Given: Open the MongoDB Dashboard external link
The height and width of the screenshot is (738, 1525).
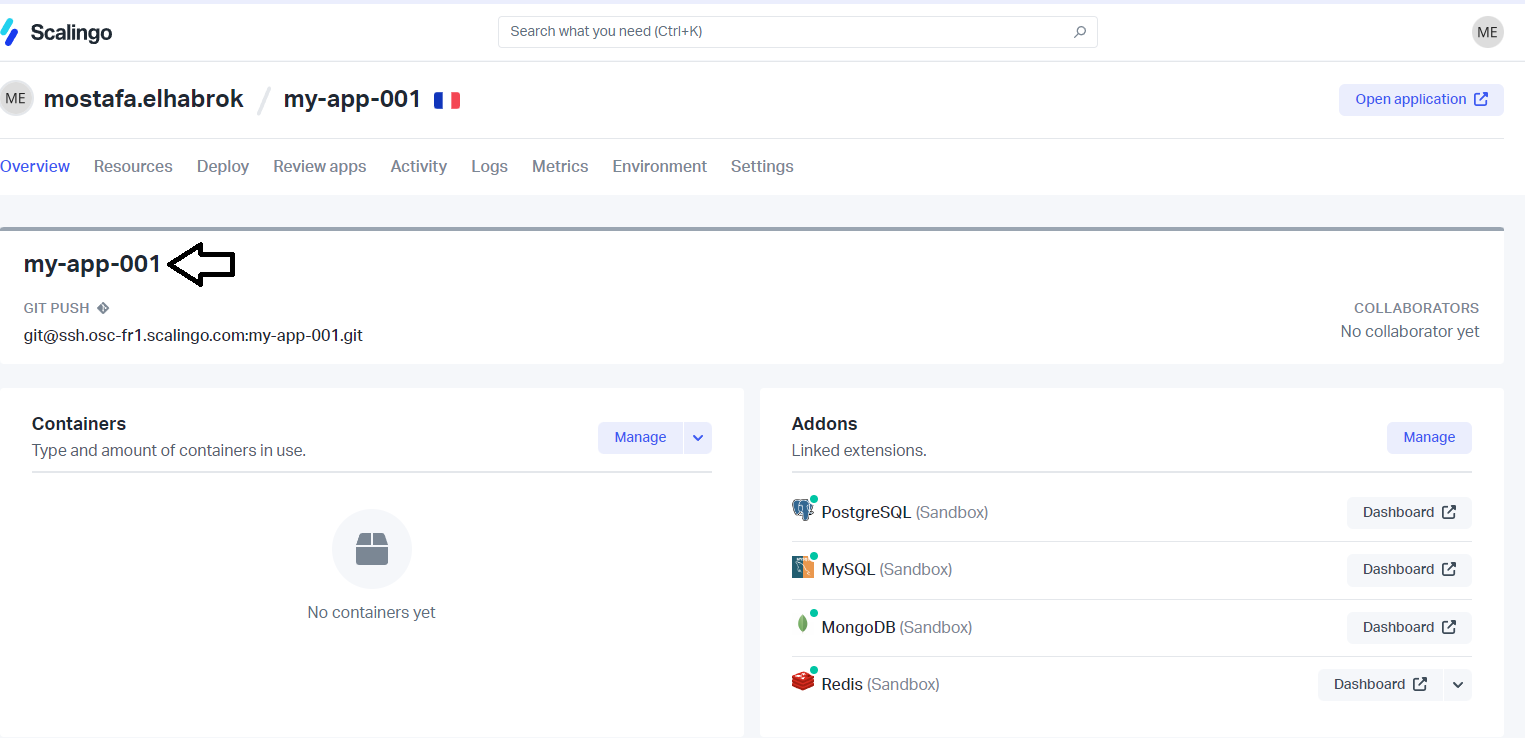Looking at the screenshot, I should [x=1408, y=627].
